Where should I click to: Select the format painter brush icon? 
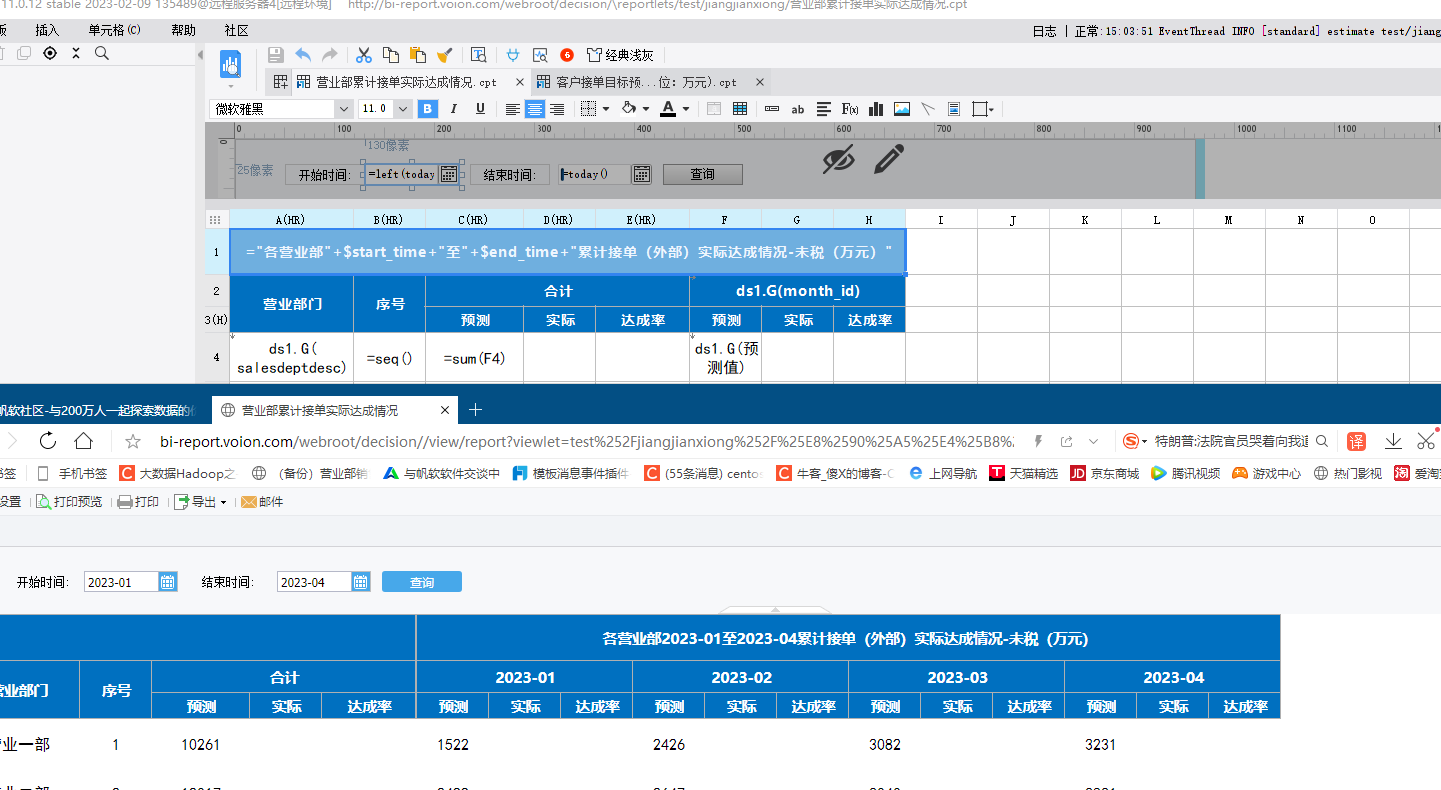point(445,55)
